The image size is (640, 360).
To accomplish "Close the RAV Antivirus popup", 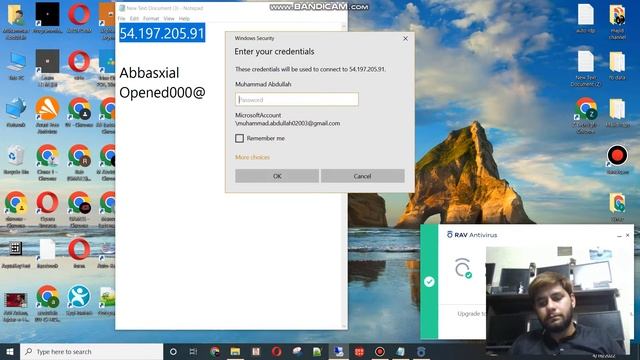I will (628, 235).
